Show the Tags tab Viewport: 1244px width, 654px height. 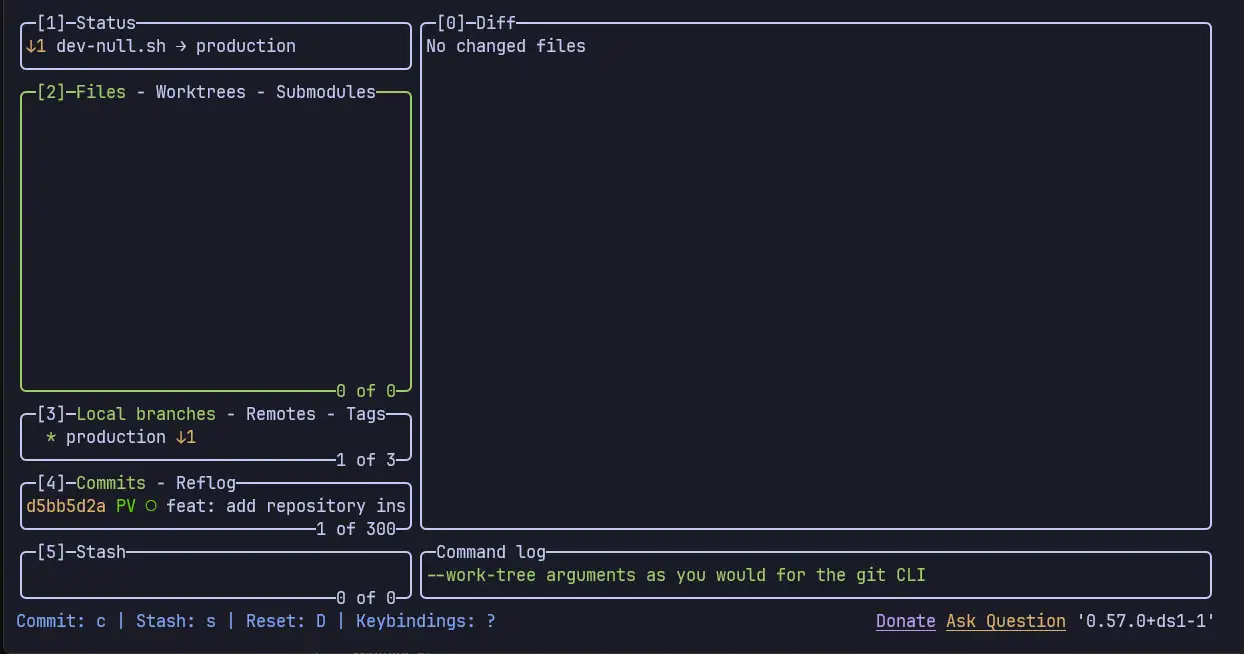366,414
